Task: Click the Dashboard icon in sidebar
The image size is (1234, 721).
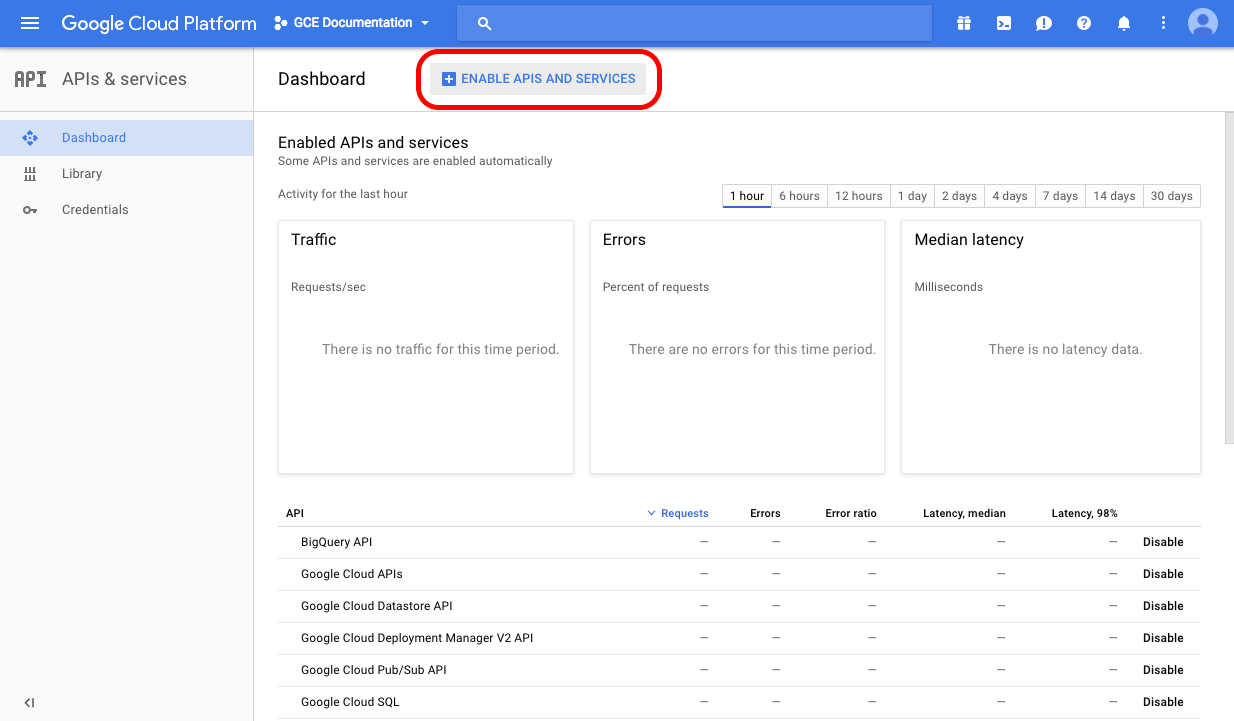Action: tap(30, 138)
